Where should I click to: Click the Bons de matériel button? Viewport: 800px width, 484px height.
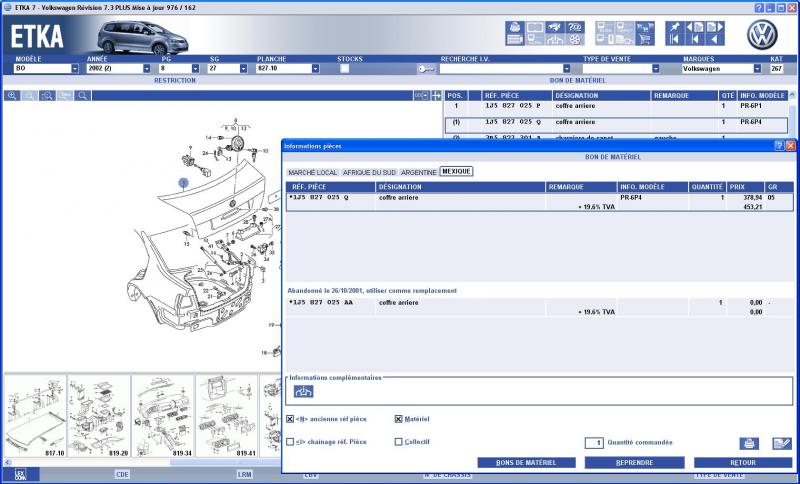point(526,463)
